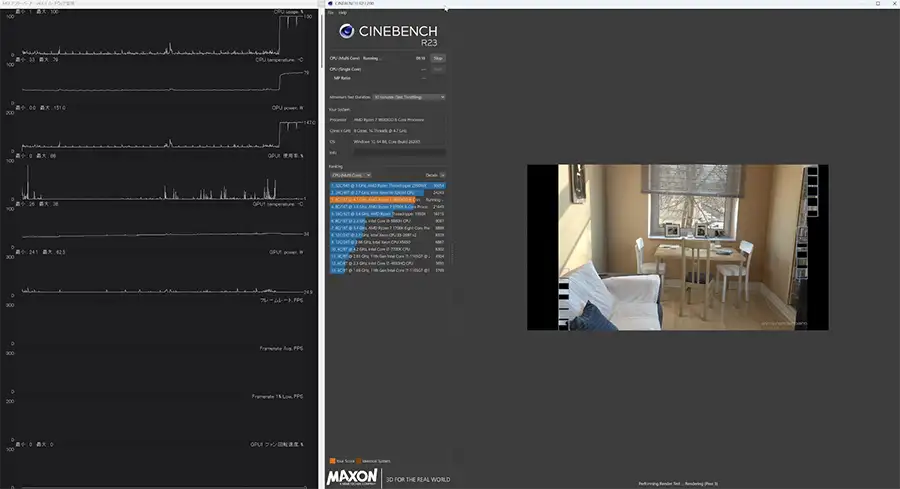Image resolution: width=900 pixels, height=489 pixels.
Task: Select ranking row 13, i7-1165G7 at 1.69 GHz
Action: 387,270
